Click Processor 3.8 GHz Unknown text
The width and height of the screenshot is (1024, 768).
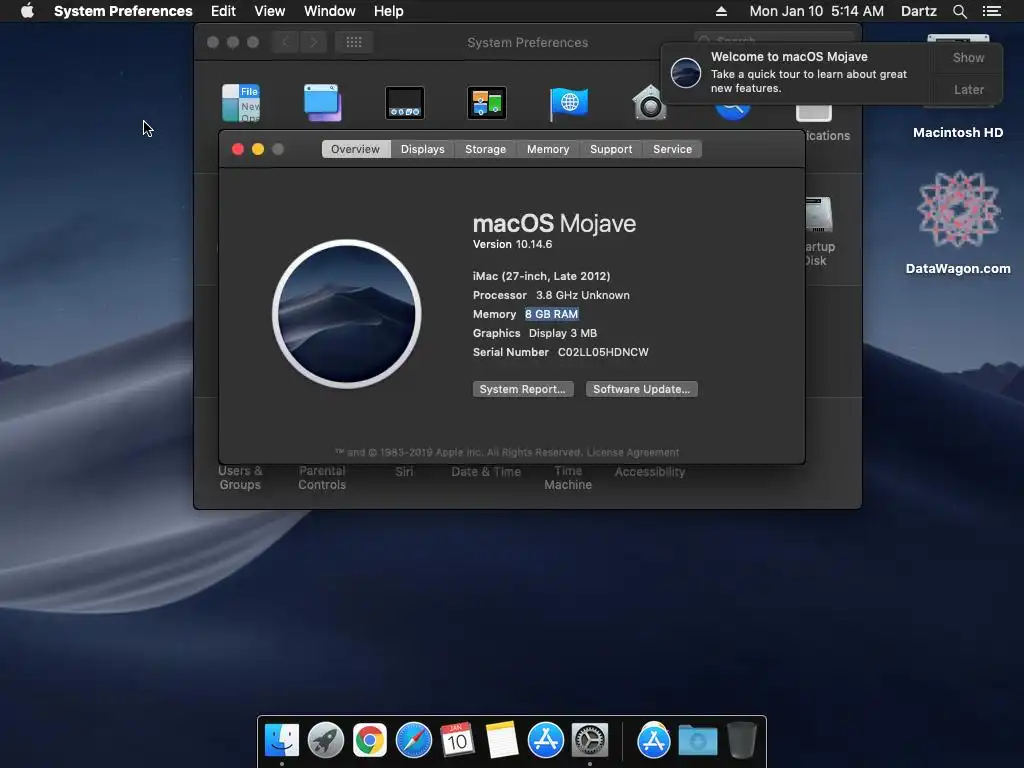coord(551,295)
